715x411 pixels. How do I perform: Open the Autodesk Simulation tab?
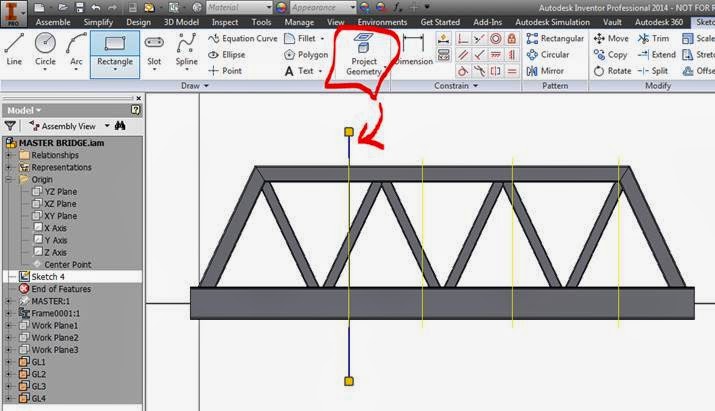[x=552, y=22]
